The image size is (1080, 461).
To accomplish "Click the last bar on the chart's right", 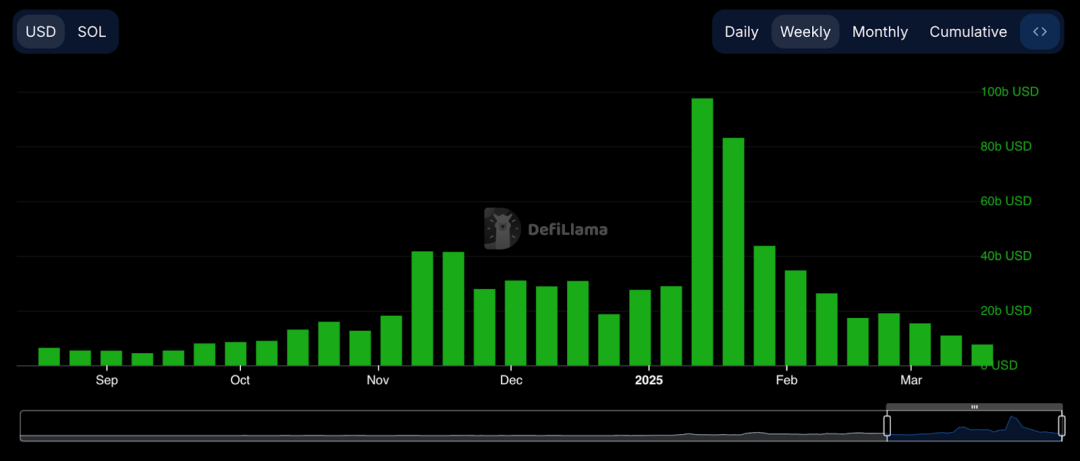I will tap(982, 355).
